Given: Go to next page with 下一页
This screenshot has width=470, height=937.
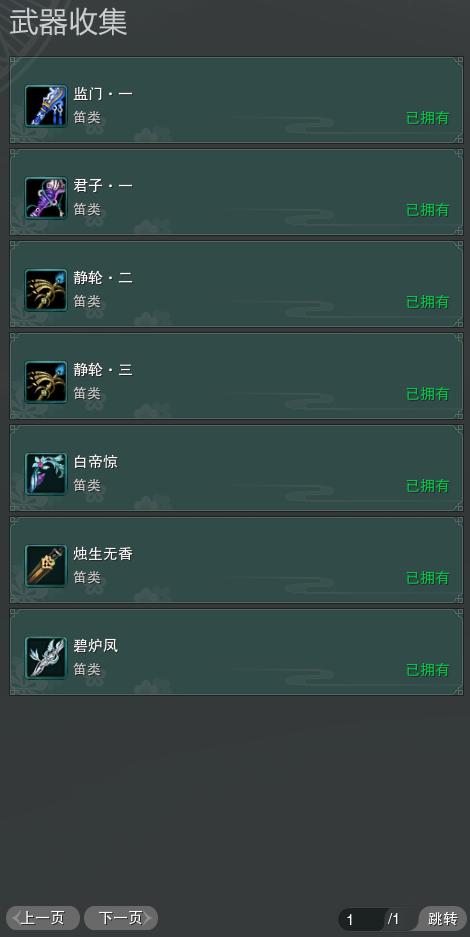Looking at the screenshot, I should pyautogui.click(x=121, y=918).
